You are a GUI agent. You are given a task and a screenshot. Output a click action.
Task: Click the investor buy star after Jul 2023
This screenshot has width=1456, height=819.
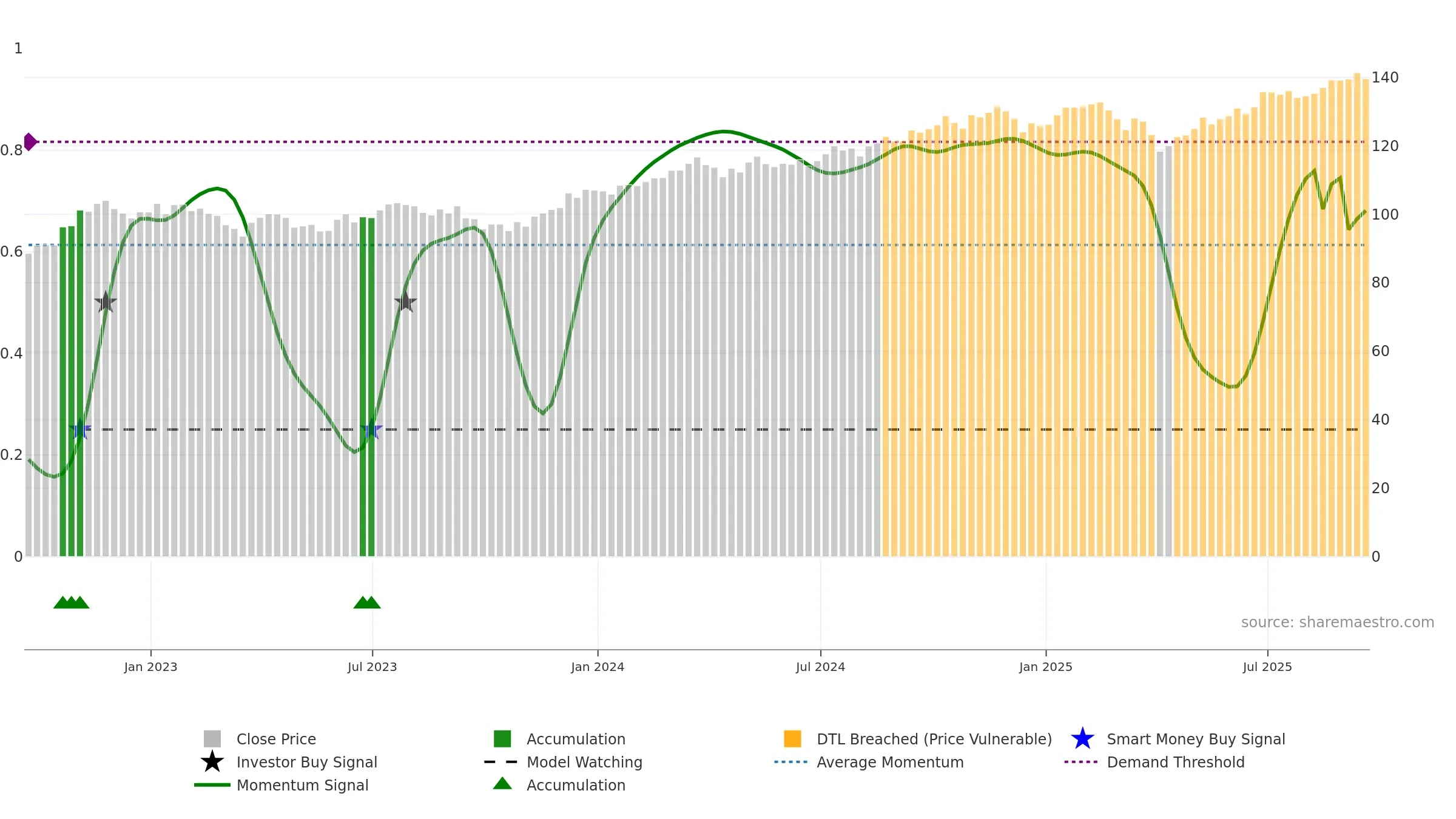[405, 302]
